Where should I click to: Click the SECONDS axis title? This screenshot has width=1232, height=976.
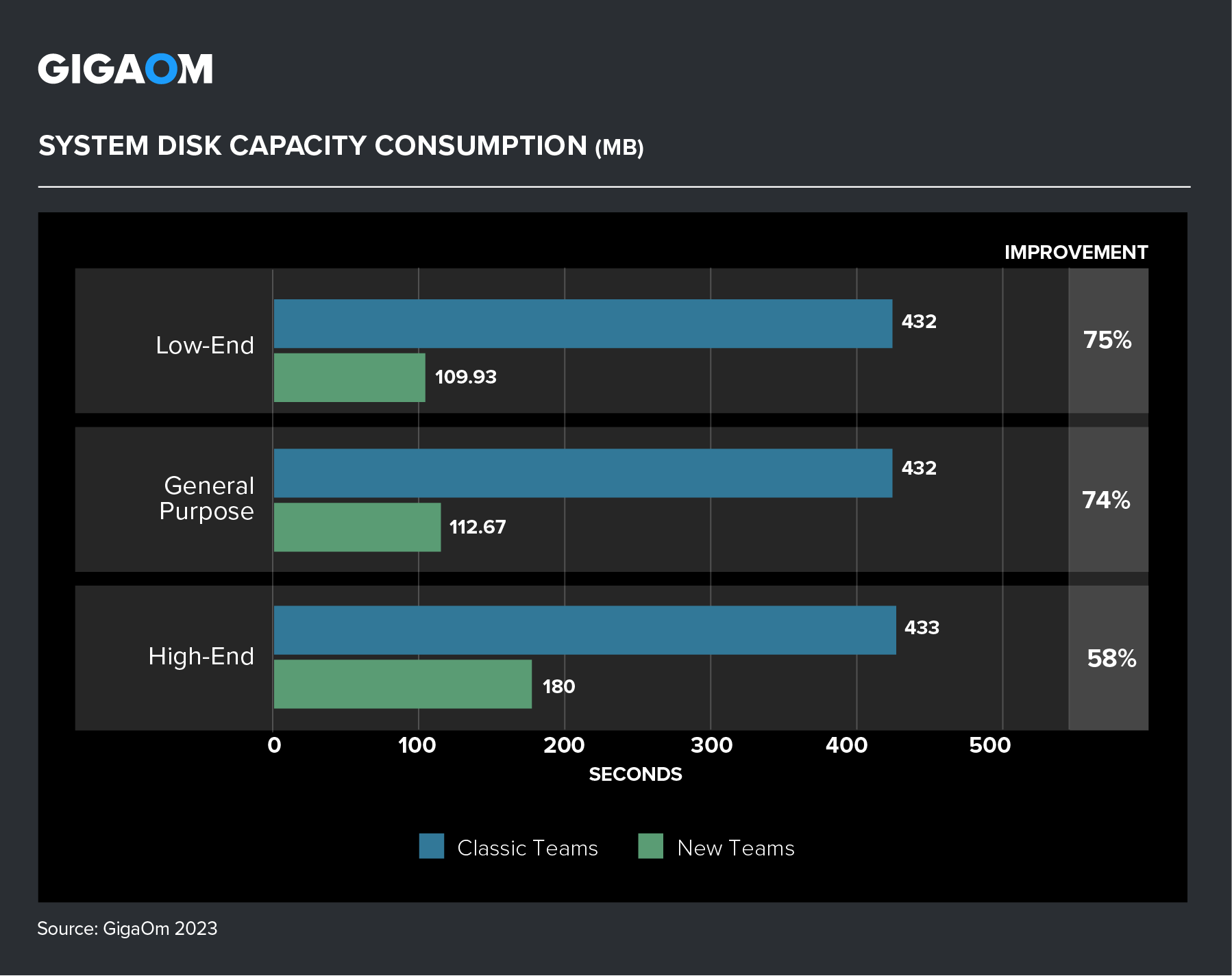click(x=635, y=774)
